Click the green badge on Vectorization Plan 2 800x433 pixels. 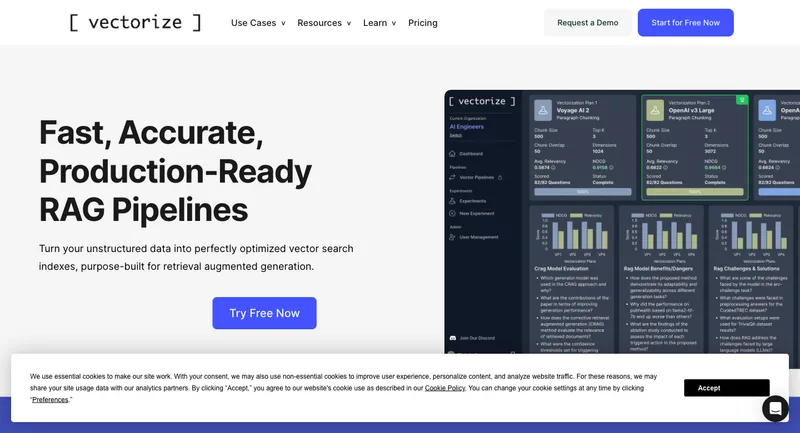[742, 100]
